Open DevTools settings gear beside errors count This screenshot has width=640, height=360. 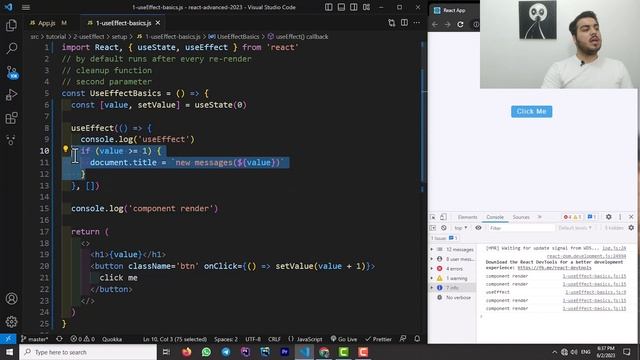[609, 217]
